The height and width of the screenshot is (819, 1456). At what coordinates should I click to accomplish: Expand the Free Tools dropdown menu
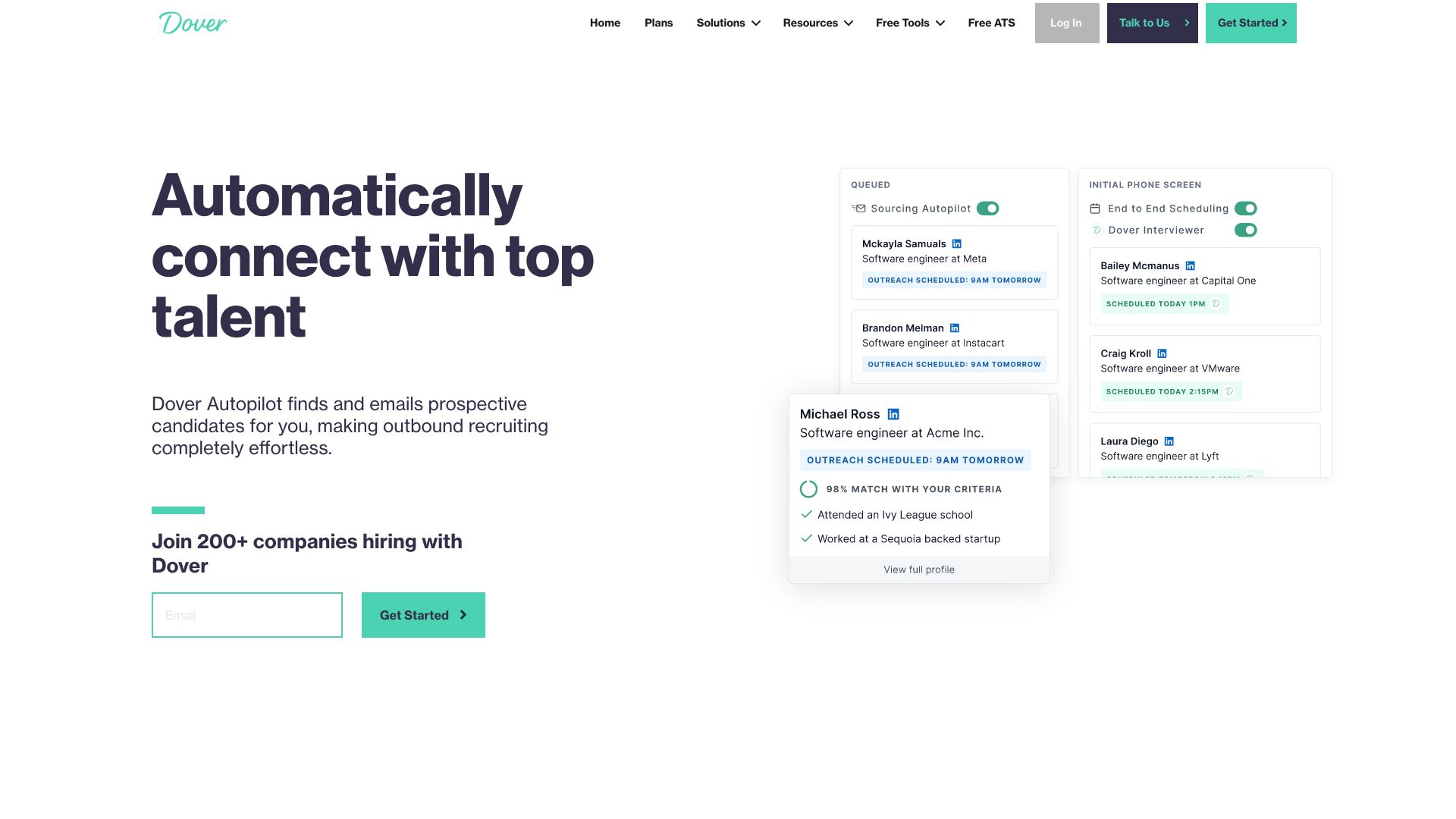tap(909, 22)
